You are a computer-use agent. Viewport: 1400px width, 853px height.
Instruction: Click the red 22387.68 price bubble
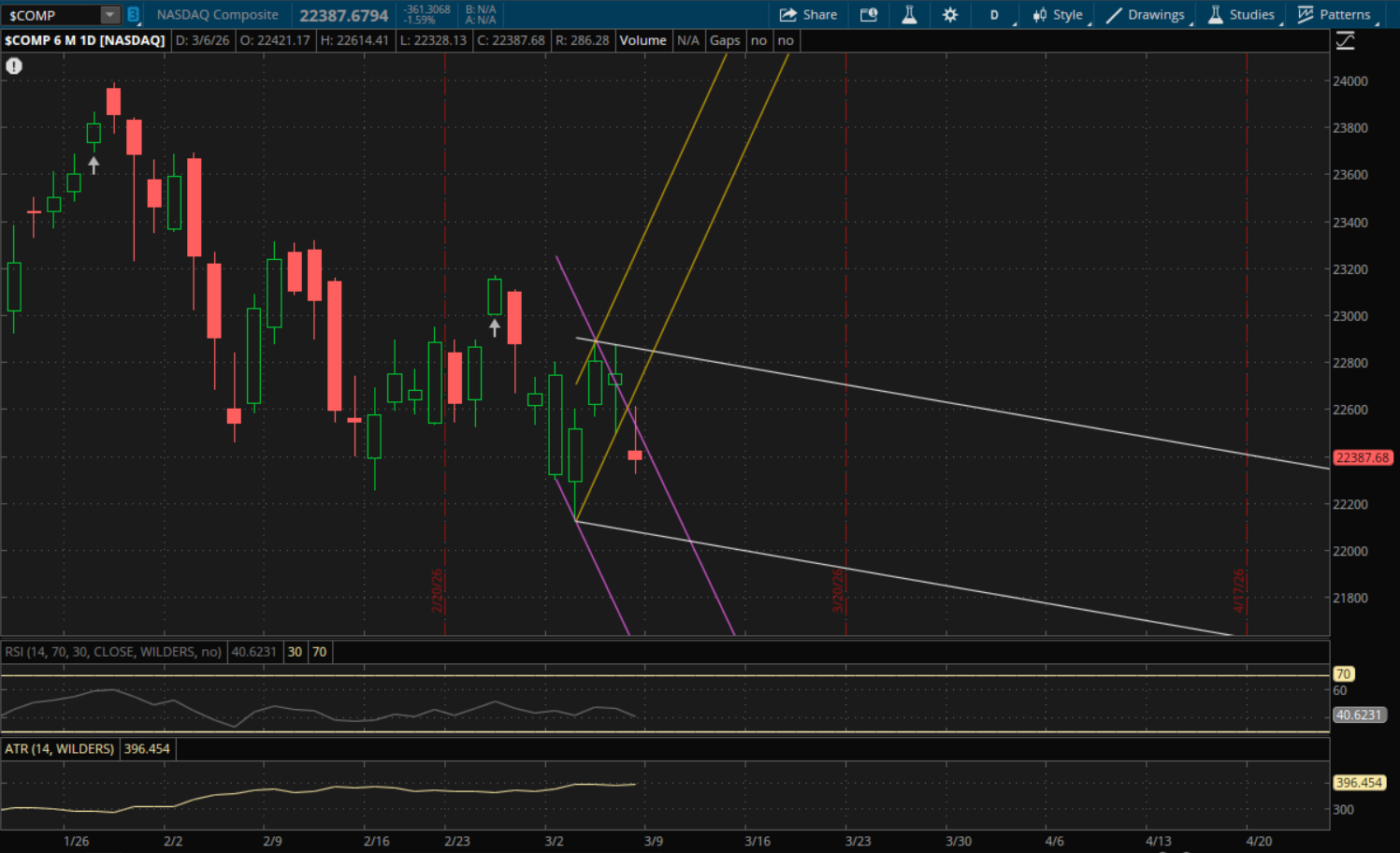point(1362,457)
